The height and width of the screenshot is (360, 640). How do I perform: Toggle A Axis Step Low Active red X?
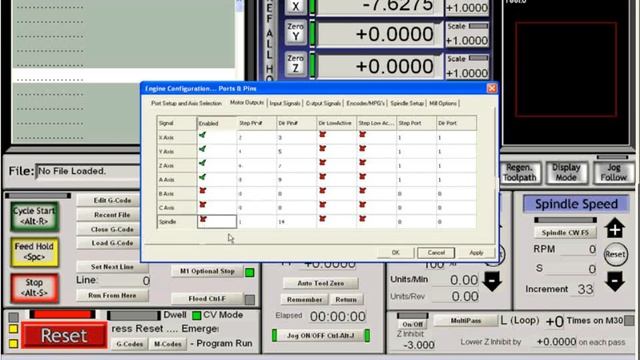coord(362,177)
